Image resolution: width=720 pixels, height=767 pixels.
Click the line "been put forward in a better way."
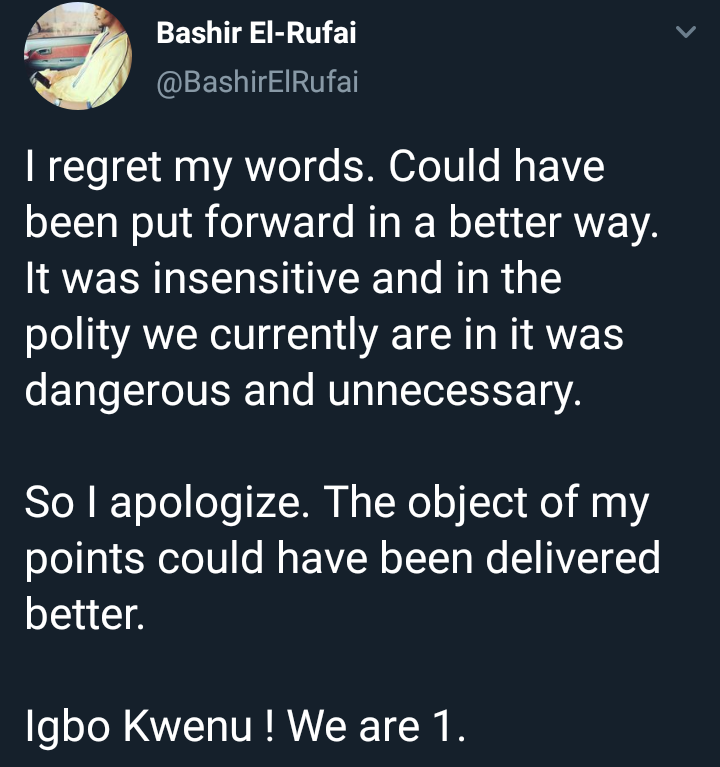[342, 224]
